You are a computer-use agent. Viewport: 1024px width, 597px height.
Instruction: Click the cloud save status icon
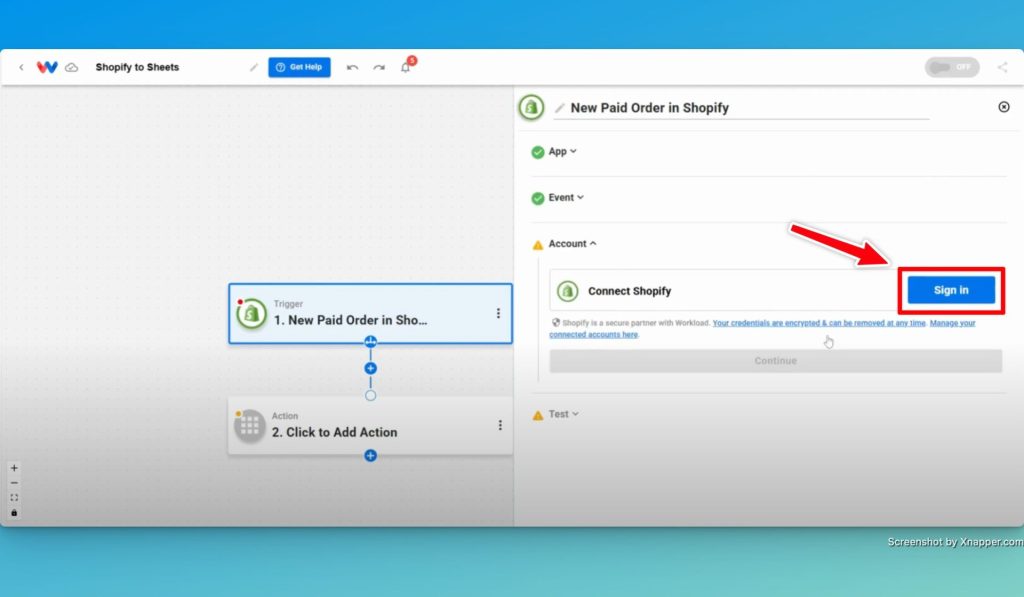pos(72,67)
